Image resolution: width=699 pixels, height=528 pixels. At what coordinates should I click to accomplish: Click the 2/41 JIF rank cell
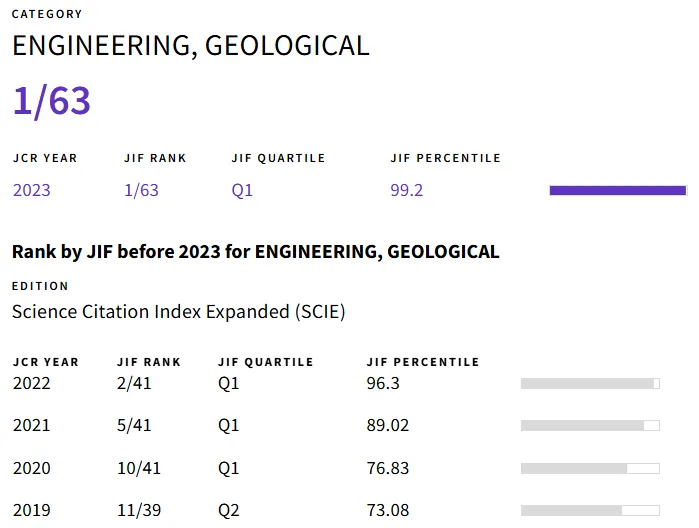[x=134, y=382]
